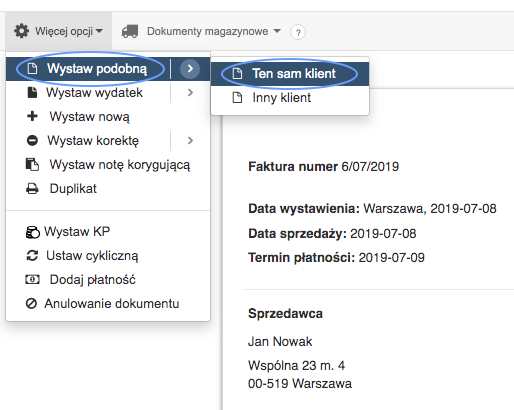Click the Data wystawienia label
This screenshot has width=514, height=410.
pos(304,209)
